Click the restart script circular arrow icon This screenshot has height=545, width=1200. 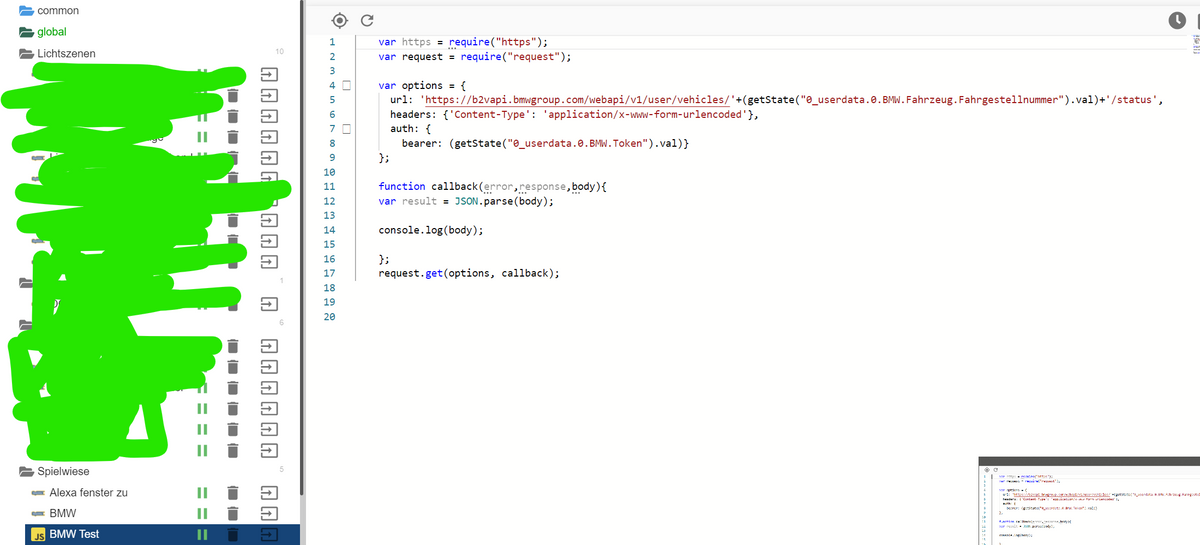tap(367, 20)
